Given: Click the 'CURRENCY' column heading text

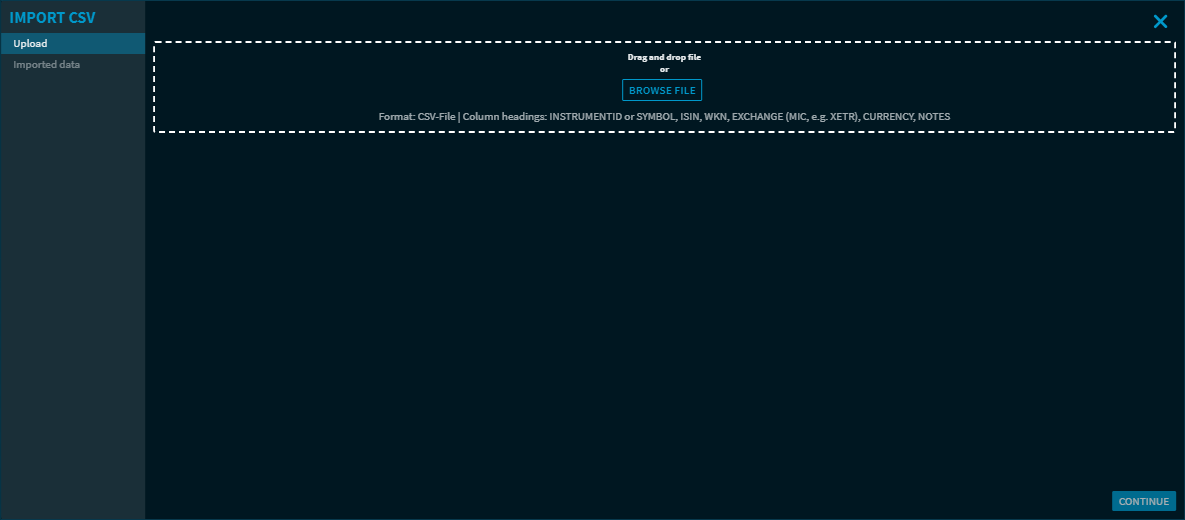Looking at the screenshot, I should pos(888,117).
